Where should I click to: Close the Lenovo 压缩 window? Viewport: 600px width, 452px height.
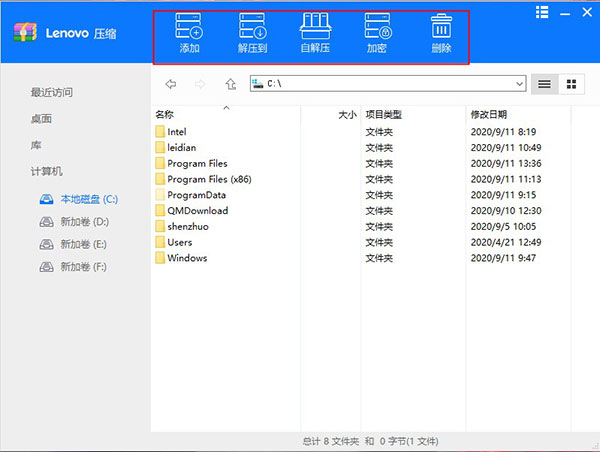(x=587, y=12)
